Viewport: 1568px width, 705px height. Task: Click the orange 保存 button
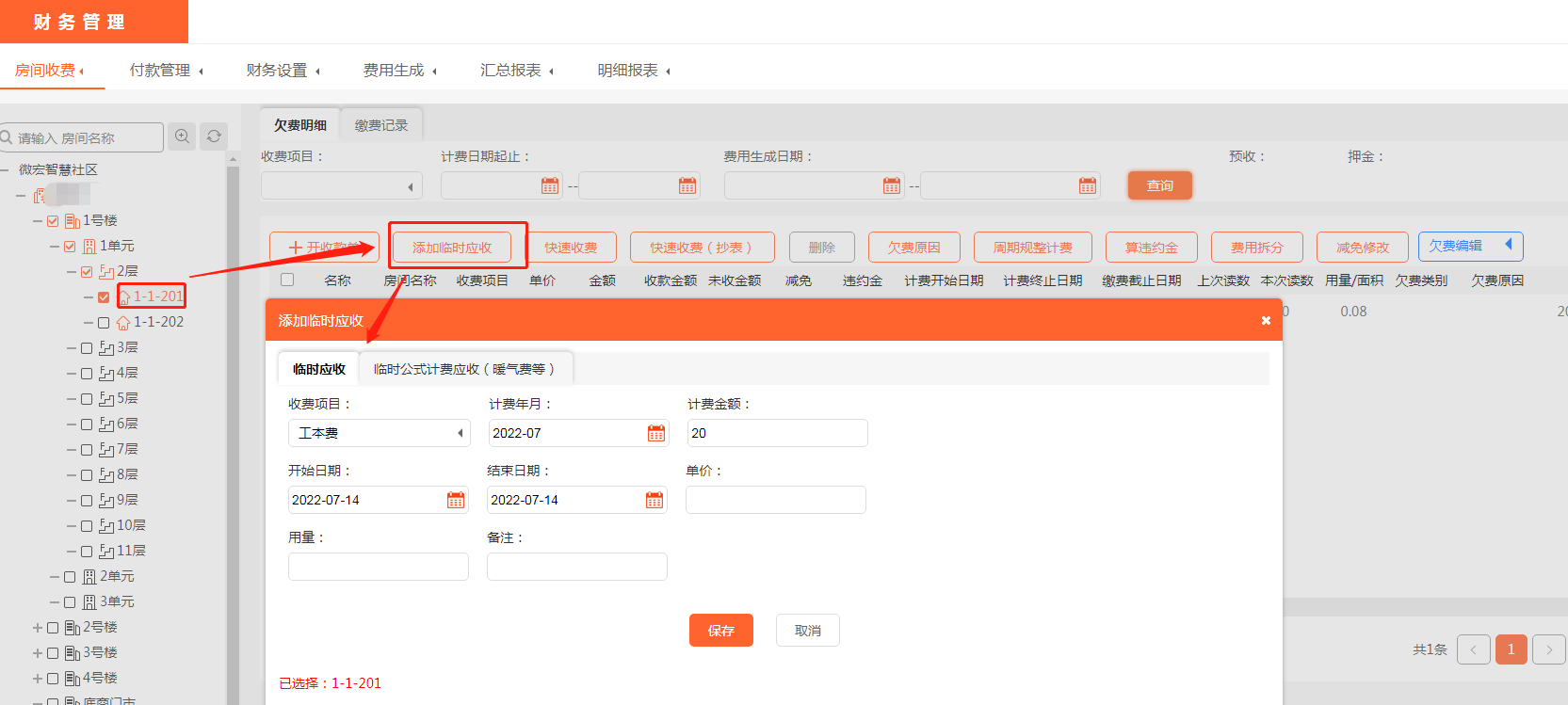(720, 631)
